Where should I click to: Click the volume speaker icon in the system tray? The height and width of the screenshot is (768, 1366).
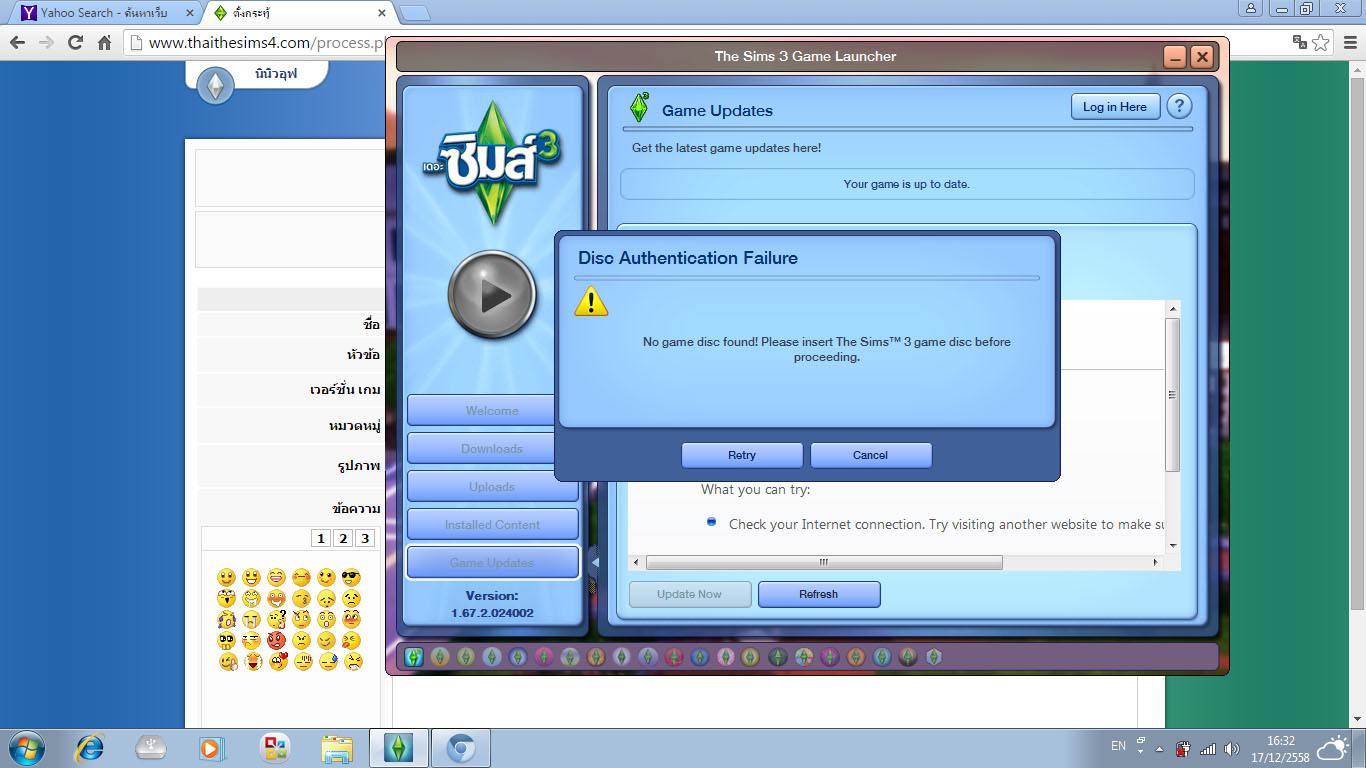click(1231, 748)
